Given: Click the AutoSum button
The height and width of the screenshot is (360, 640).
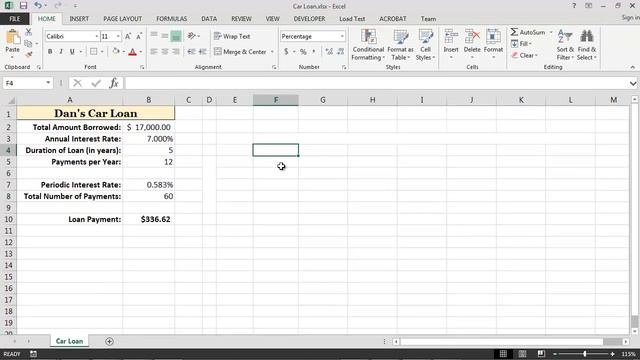Looking at the screenshot, I should [x=528, y=32].
